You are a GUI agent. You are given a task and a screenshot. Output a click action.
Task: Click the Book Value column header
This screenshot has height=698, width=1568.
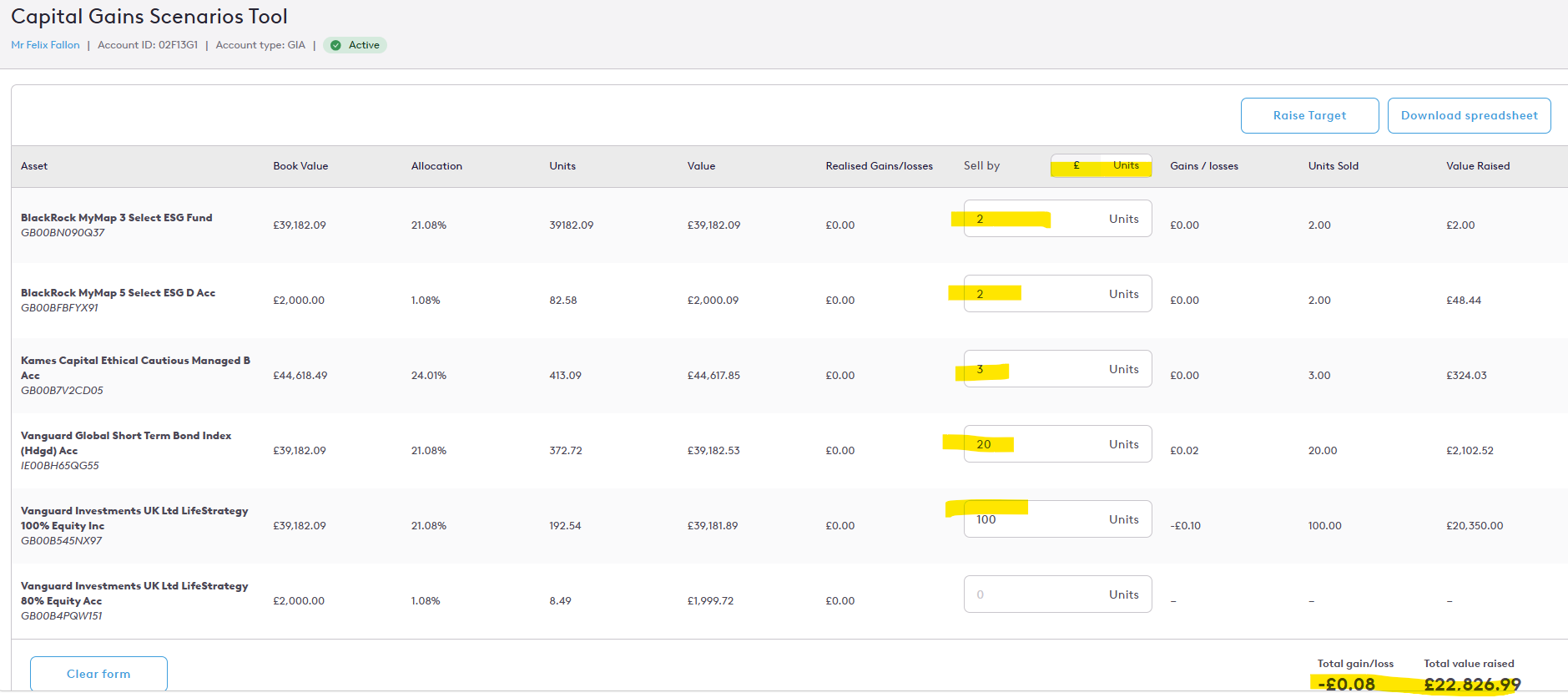[x=300, y=166]
